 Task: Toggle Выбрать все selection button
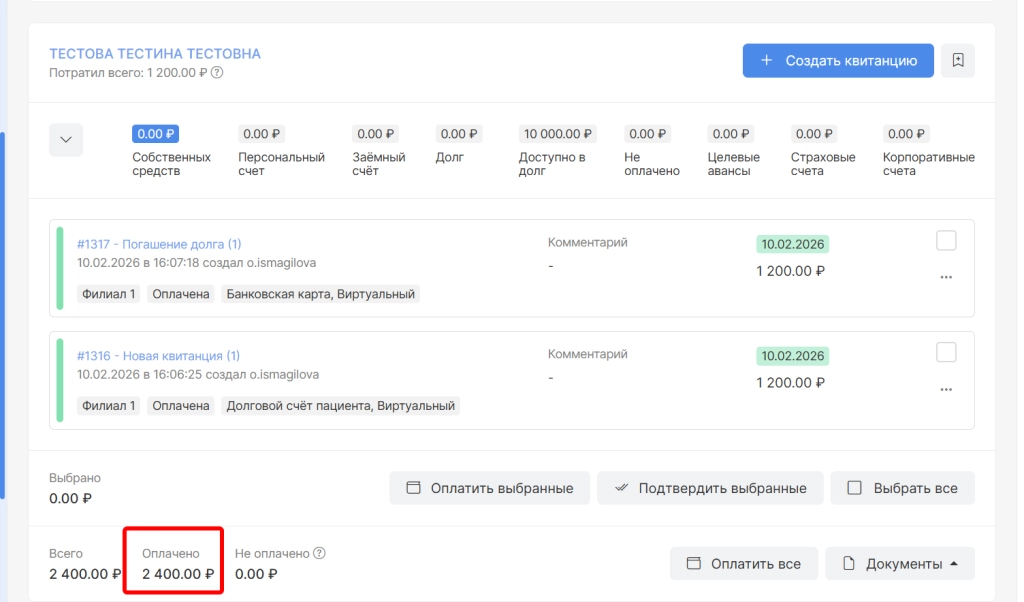[x=902, y=488]
